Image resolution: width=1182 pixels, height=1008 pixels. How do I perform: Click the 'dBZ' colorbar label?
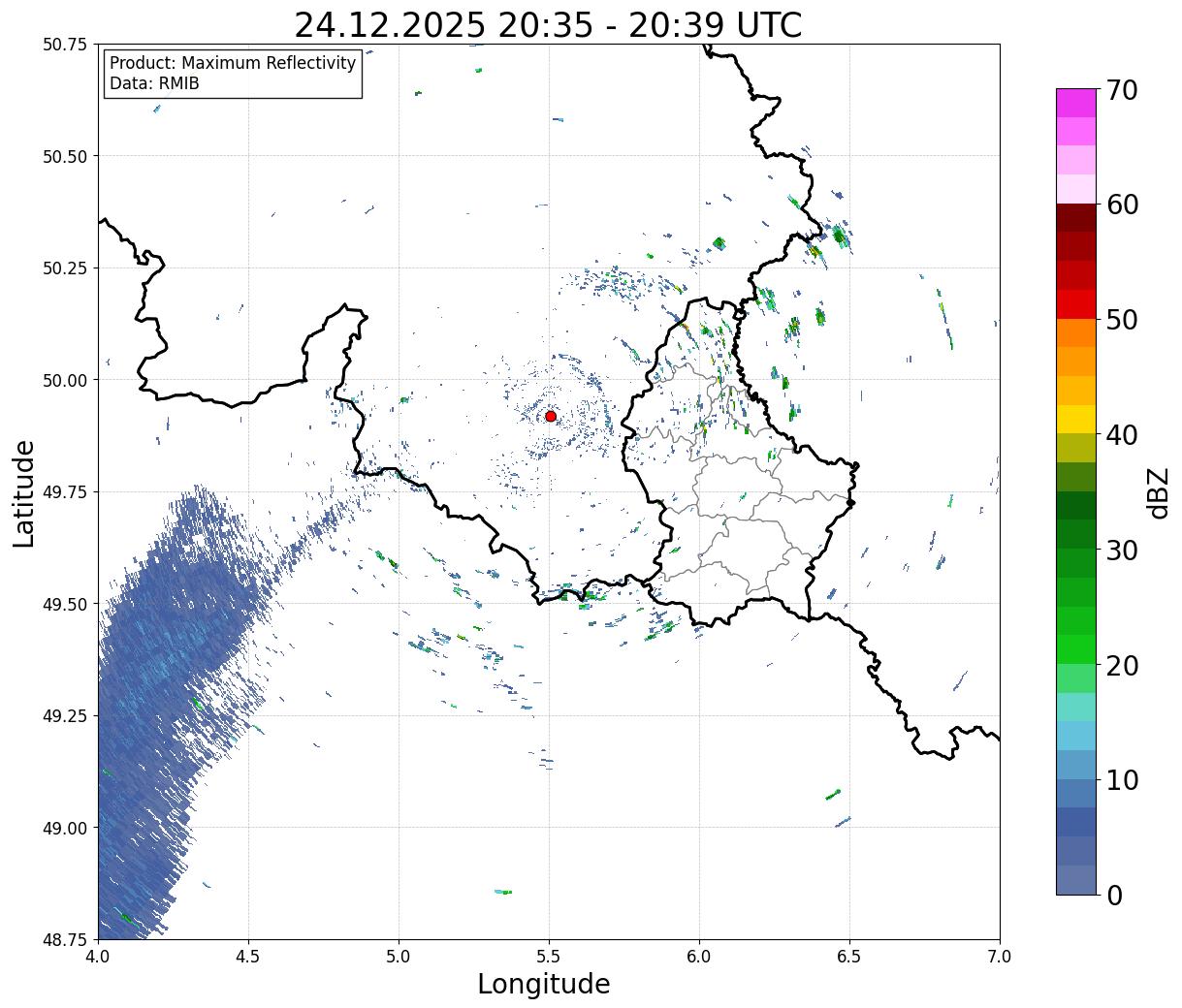coord(1158,491)
